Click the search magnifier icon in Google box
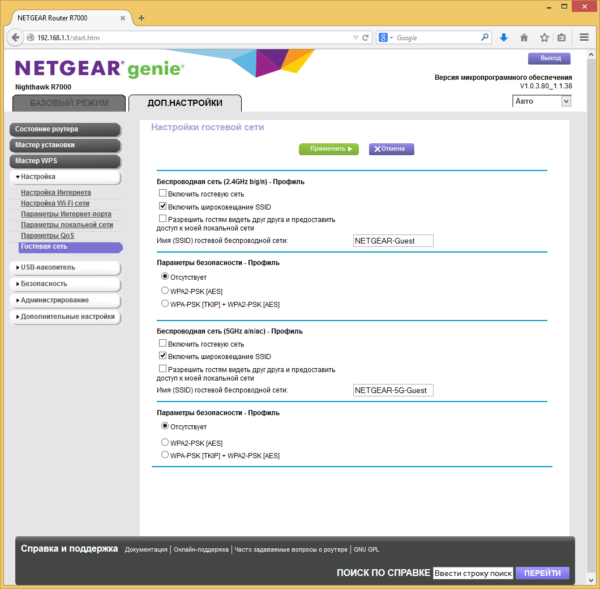The width and height of the screenshot is (600, 589). [x=484, y=38]
